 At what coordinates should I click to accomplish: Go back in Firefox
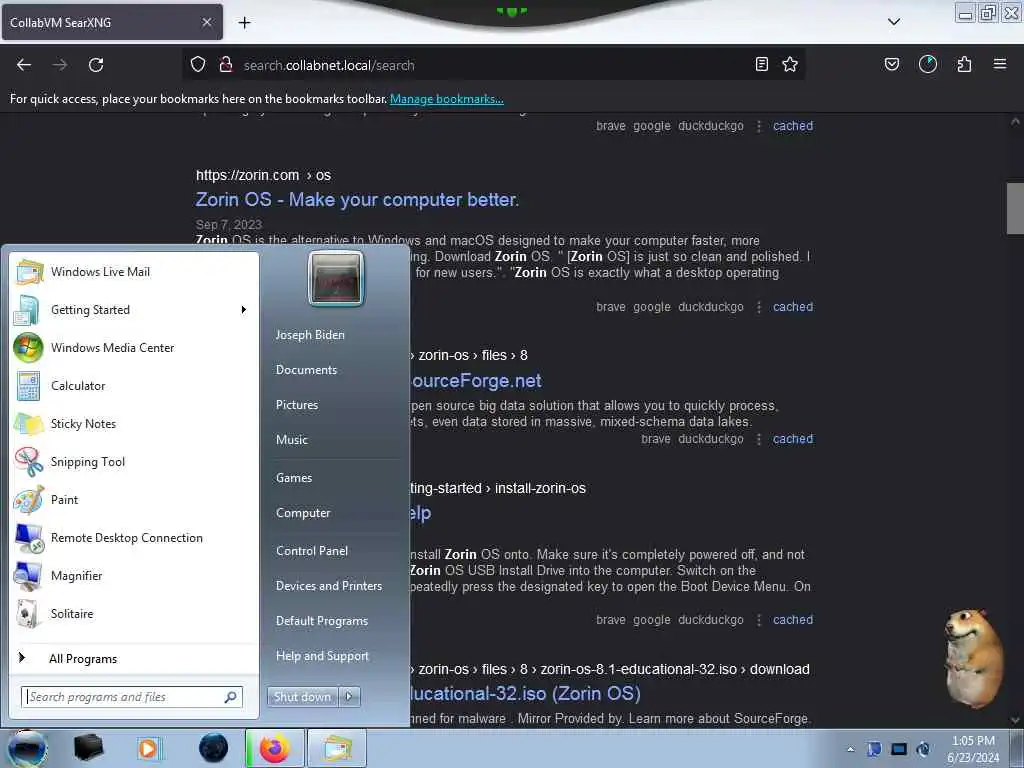click(24, 65)
